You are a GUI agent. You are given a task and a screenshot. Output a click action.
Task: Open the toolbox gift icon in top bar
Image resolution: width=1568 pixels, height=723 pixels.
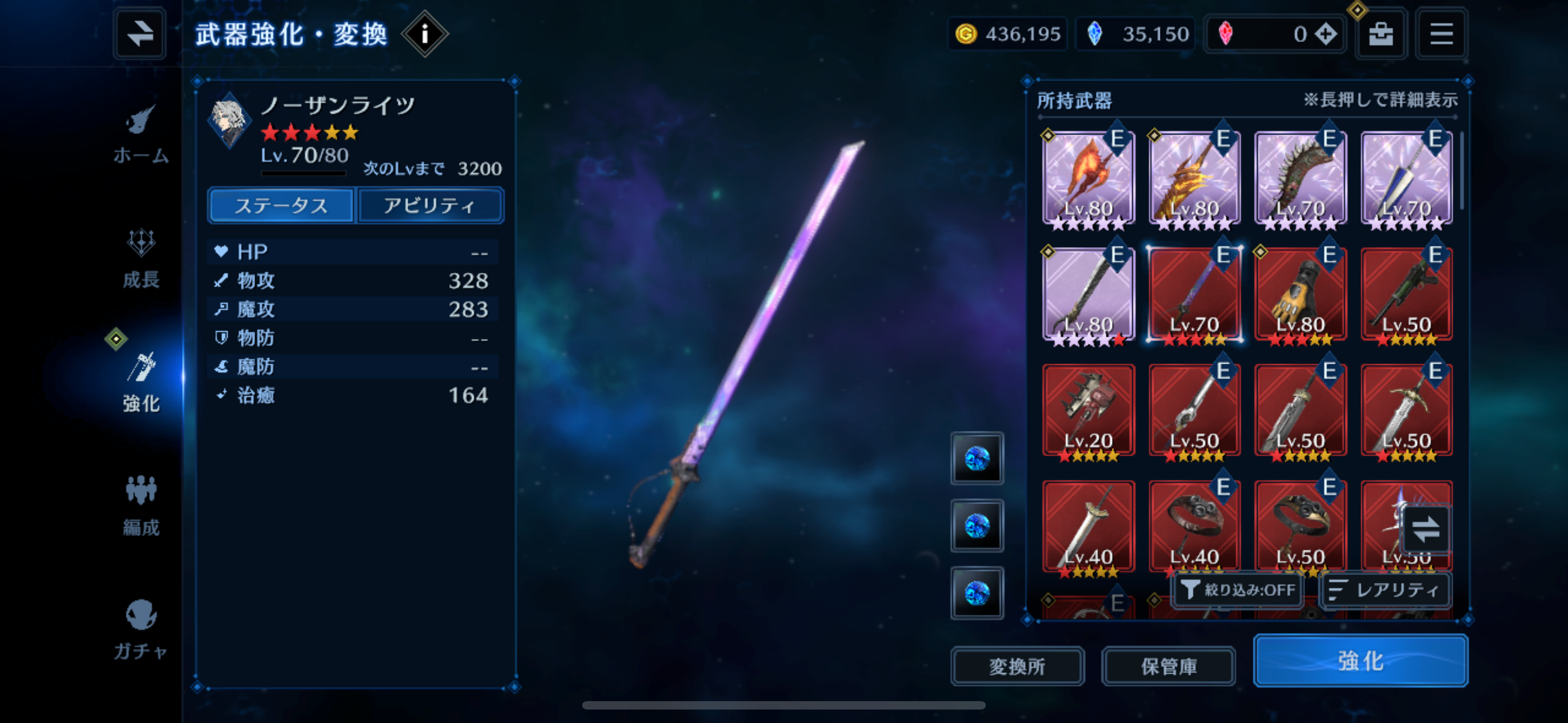click(1381, 34)
